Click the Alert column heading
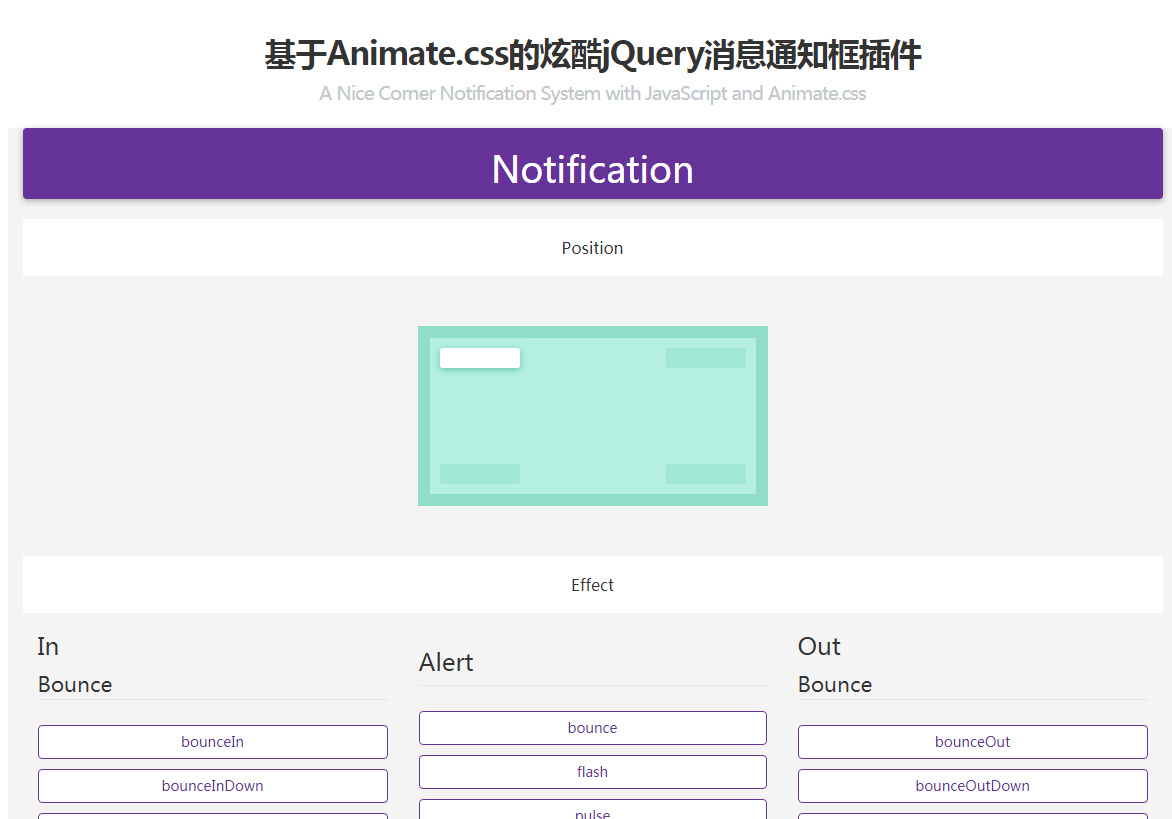 446,662
